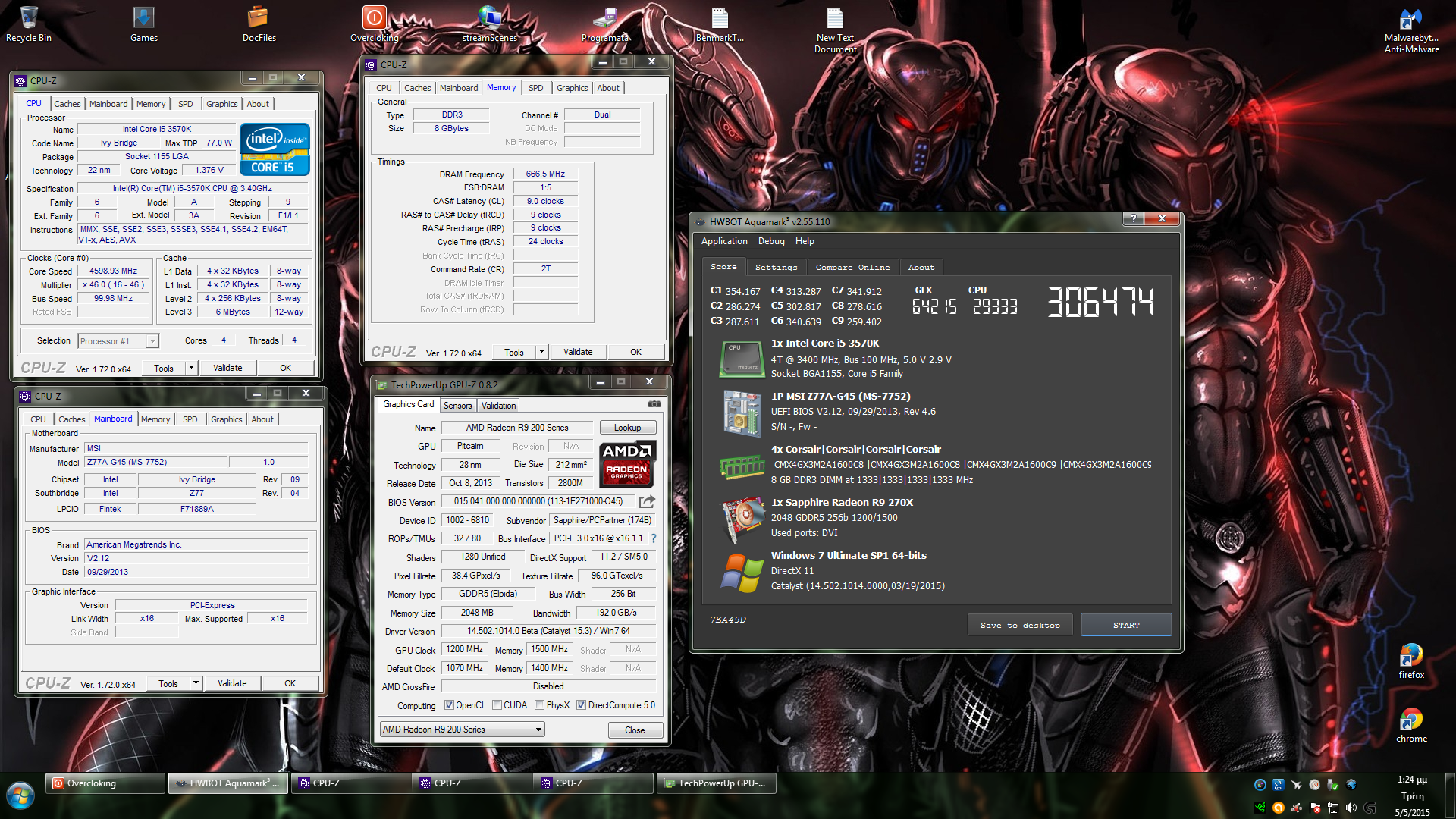Open the Action Center flag tray icon
The width and height of the screenshot is (1456, 819).
(x=1314, y=808)
